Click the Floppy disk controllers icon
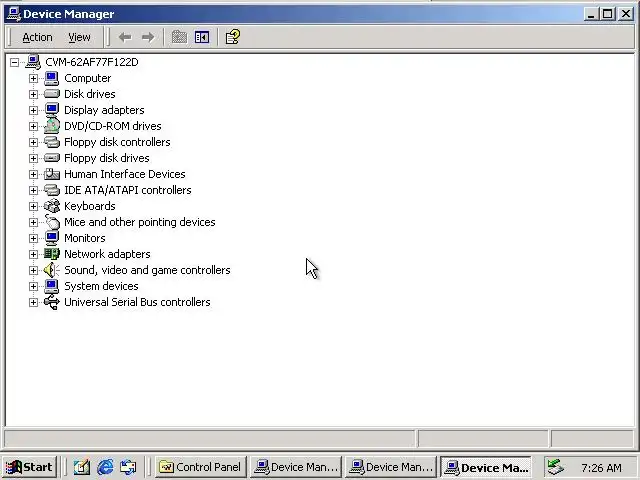The image size is (640, 480). tap(52, 142)
